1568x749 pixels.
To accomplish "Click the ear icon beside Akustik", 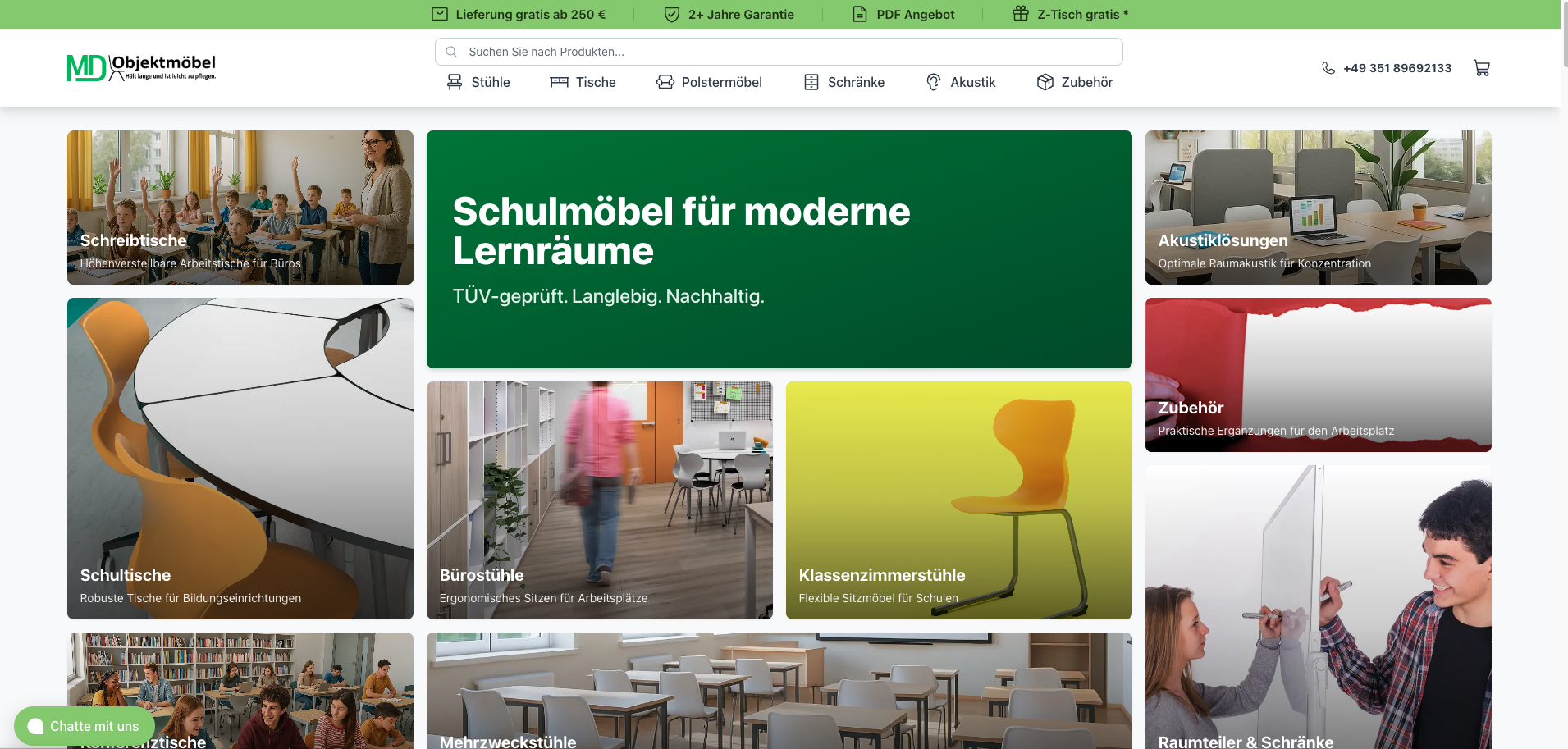I will point(934,82).
